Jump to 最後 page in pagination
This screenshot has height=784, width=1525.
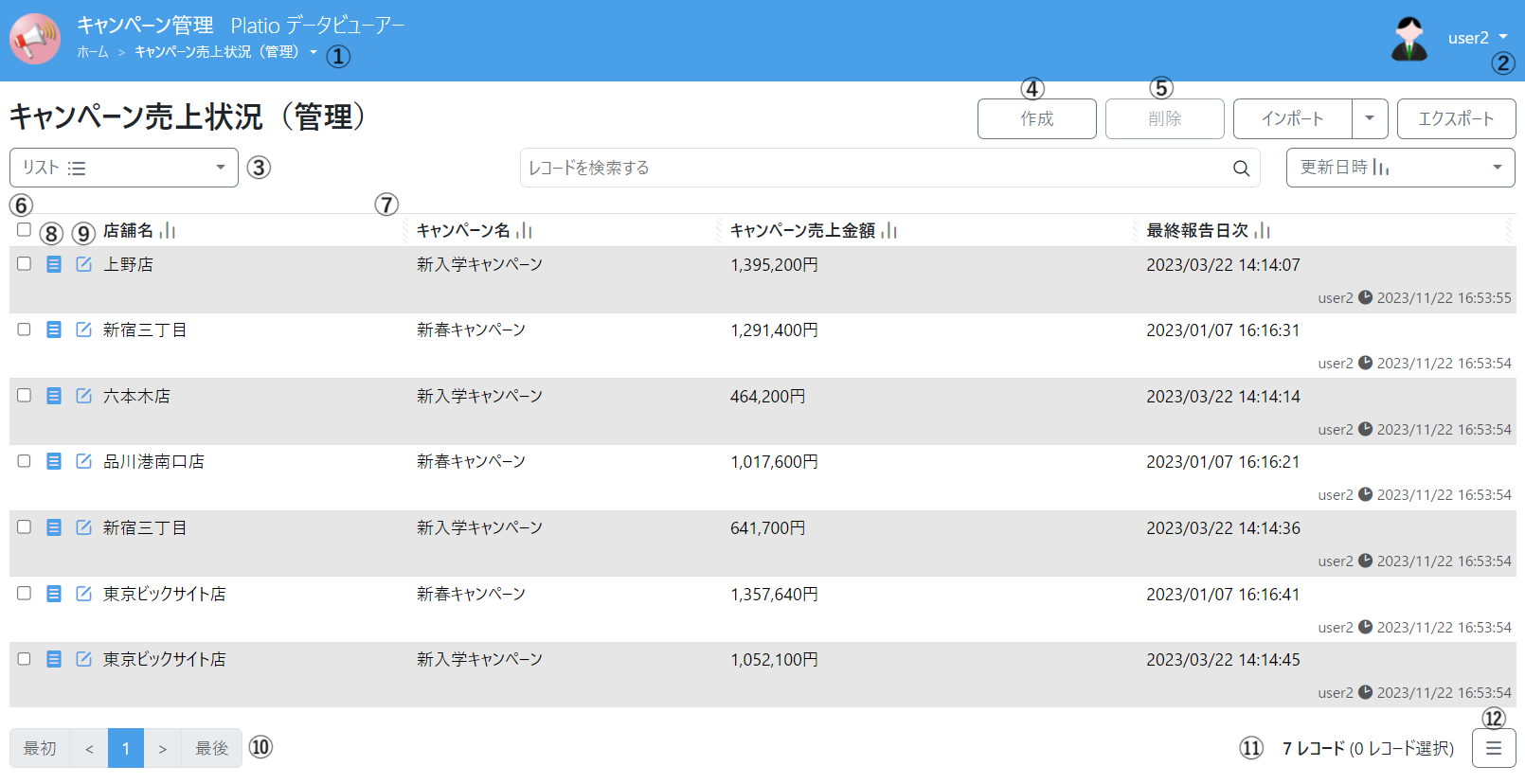[x=212, y=748]
